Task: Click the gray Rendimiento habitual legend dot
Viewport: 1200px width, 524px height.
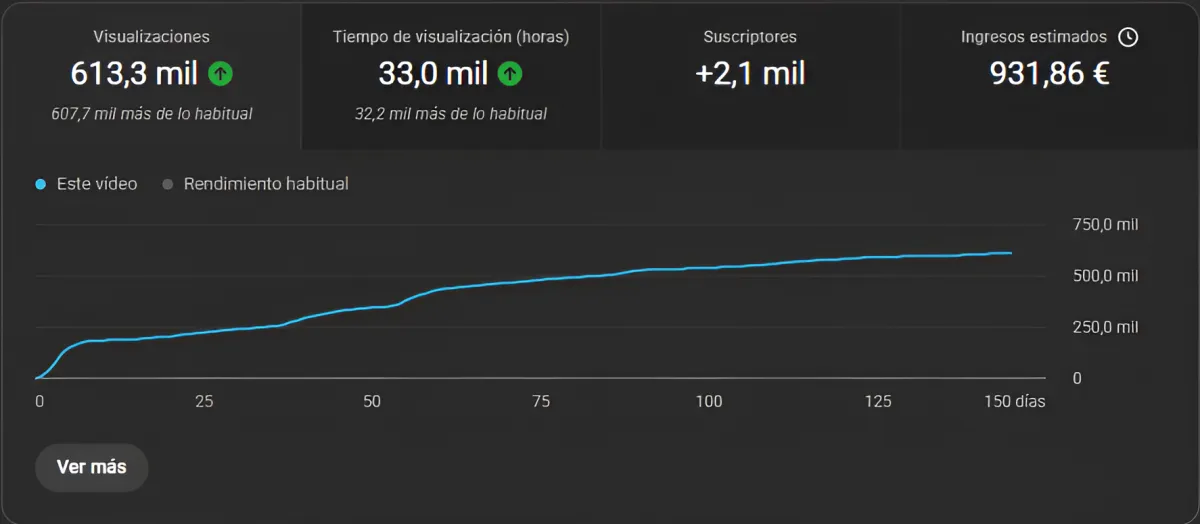Action: pyautogui.click(x=168, y=184)
